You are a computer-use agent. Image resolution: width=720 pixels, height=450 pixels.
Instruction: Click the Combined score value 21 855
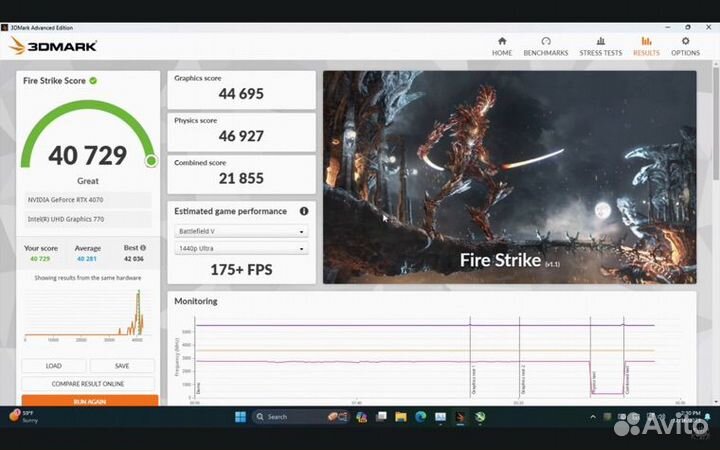point(241,178)
